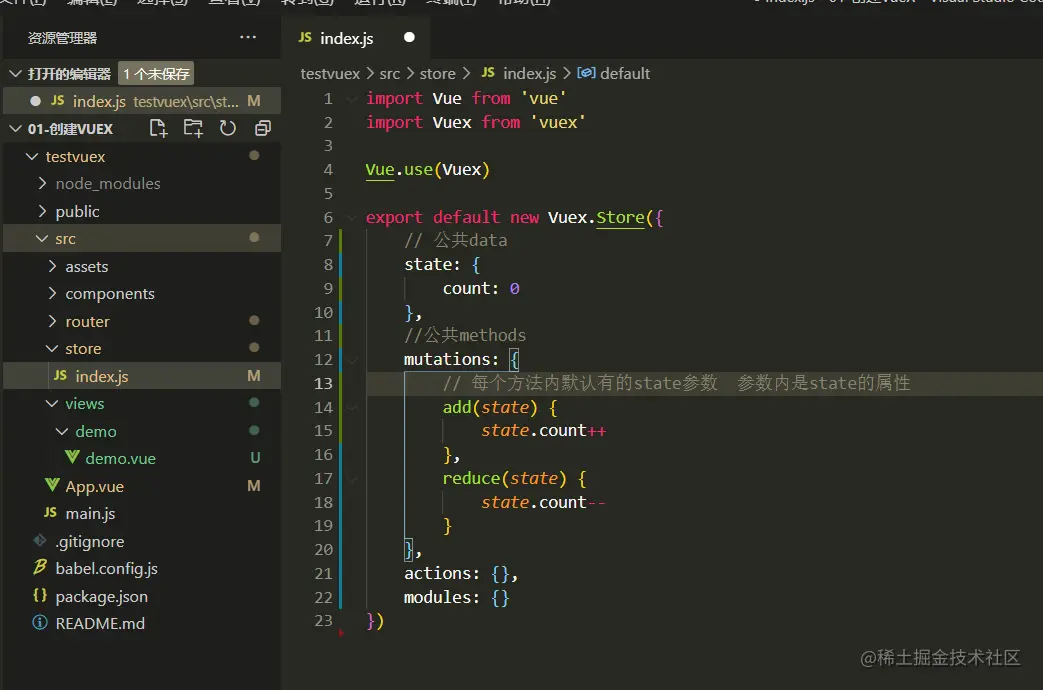Switch to the index.js editor tab
The height and width of the screenshot is (690, 1043).
(355, 38)
